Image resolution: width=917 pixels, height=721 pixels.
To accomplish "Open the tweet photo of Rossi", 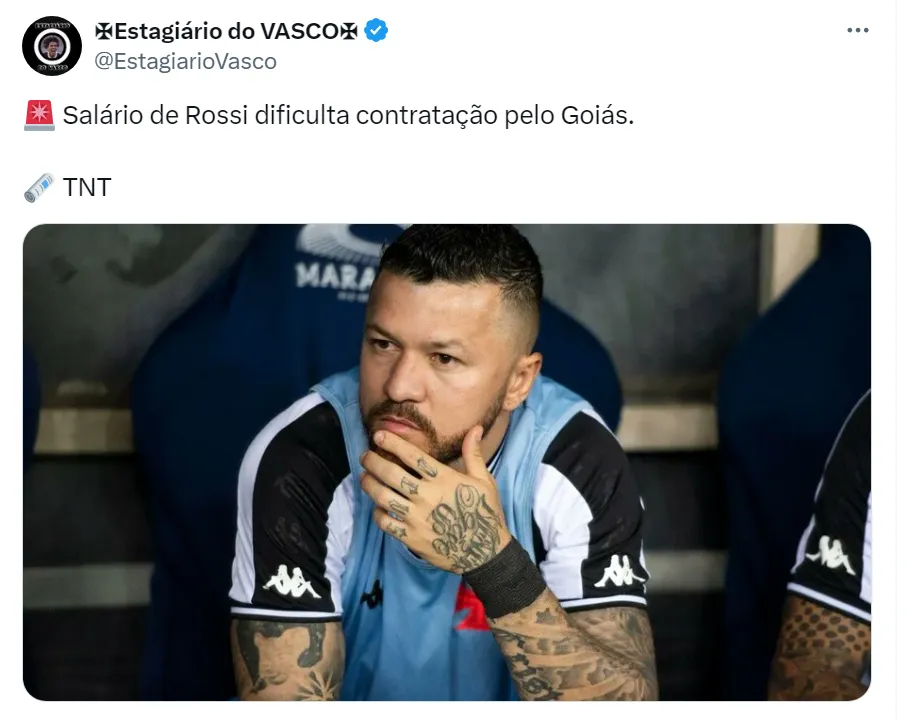I will (447, 462).
